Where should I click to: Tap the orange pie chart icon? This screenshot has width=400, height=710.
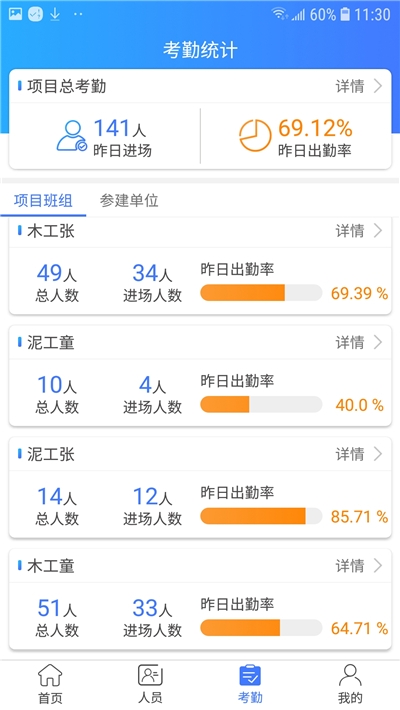click(255, 135)
